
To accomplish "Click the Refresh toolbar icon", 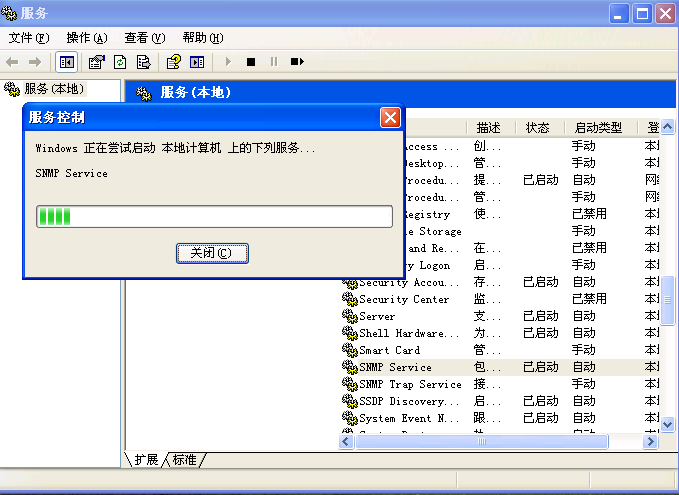I will tap(120, 62).
